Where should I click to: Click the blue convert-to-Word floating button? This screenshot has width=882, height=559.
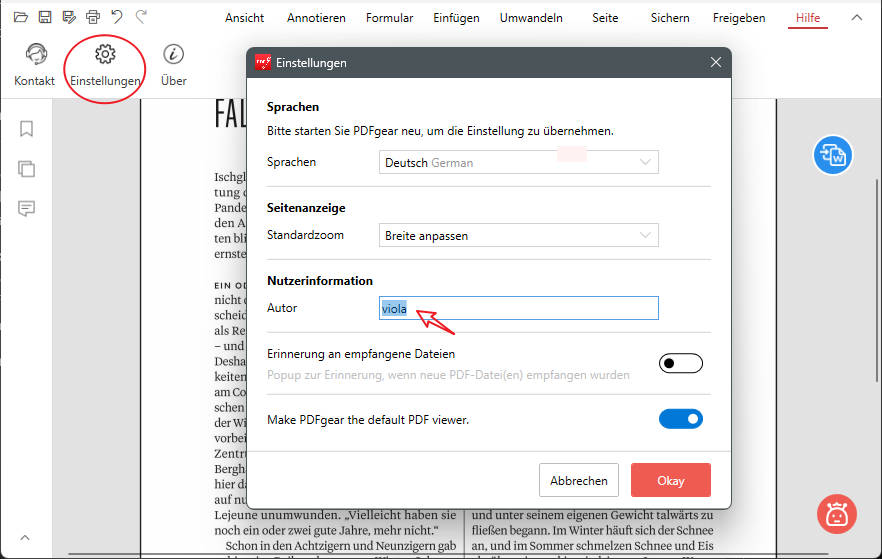pyautogui.click(x=832, y=155)
